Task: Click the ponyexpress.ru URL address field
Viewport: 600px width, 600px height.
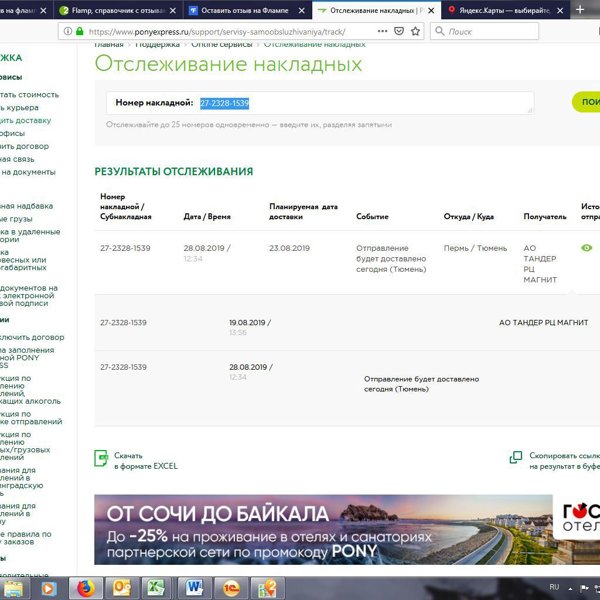Action: click(217, 32)
